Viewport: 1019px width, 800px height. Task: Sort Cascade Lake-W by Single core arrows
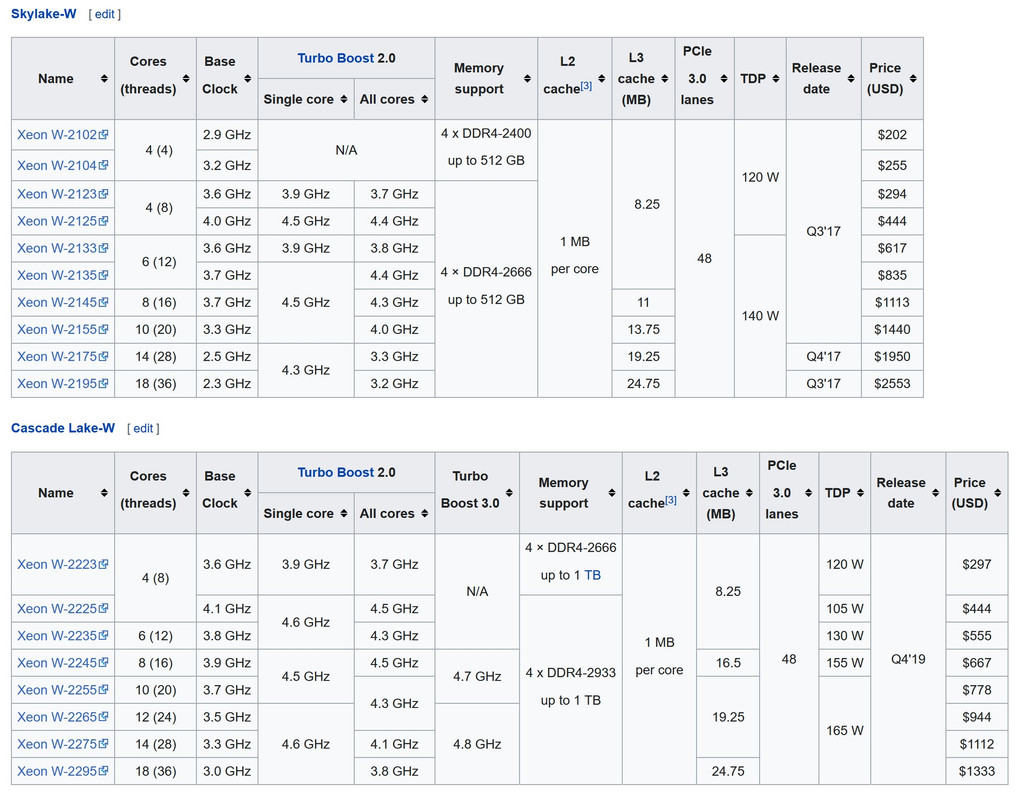point(344,513)
